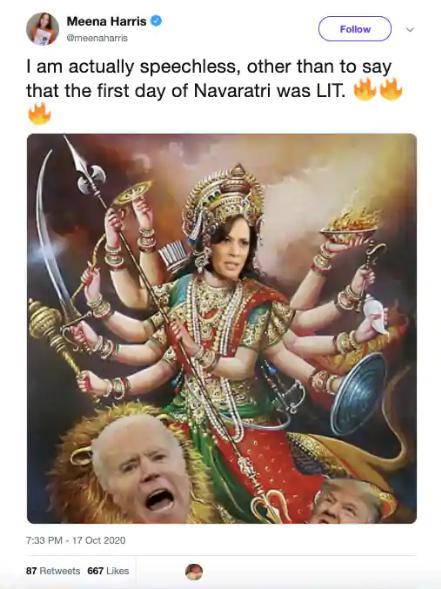Open the tweet author's round profile photo
Screen dimensions: 441x589
pos(42,29)
